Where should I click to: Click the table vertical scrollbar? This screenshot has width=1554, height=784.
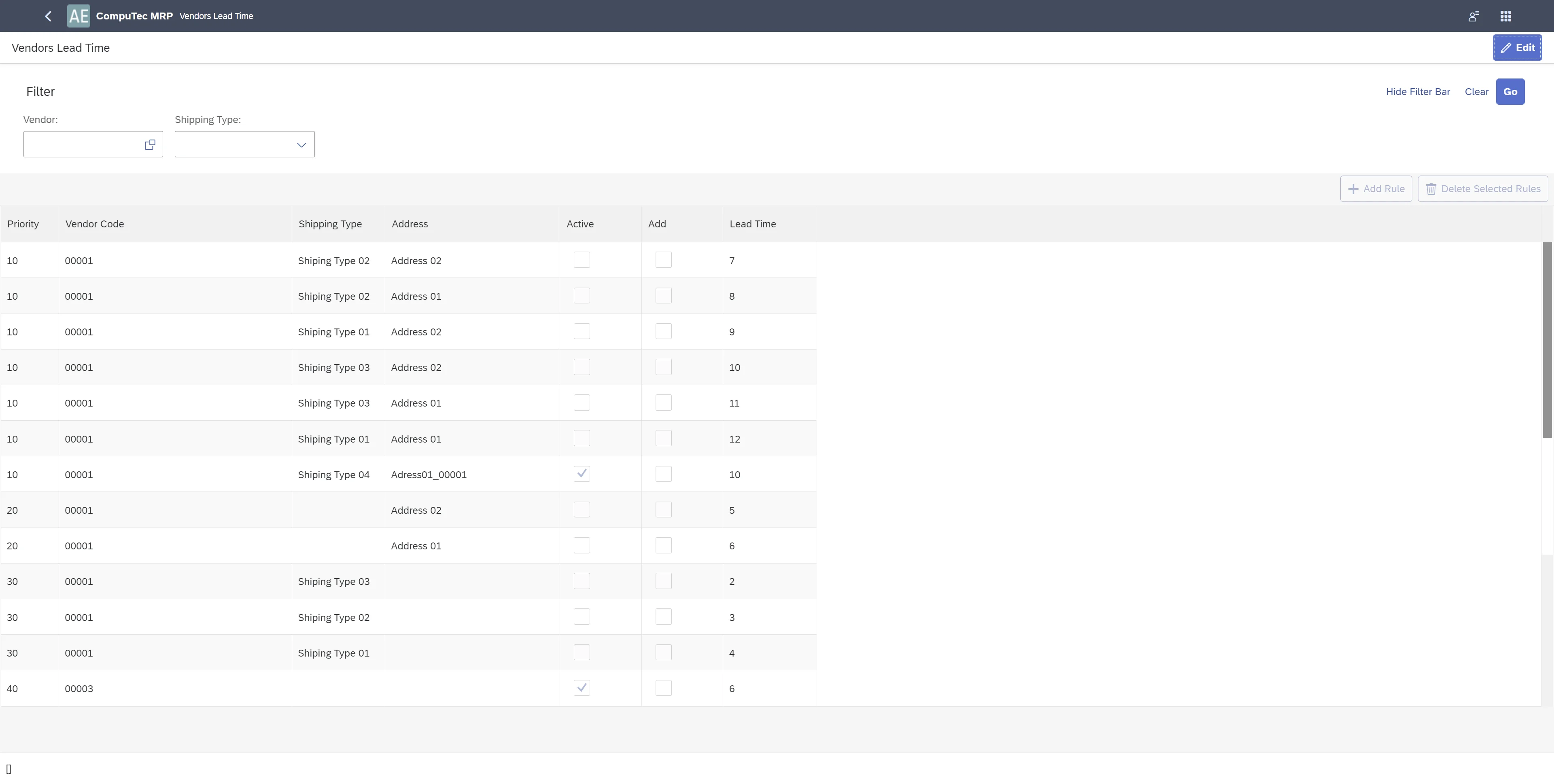(x=1547, y=341)
